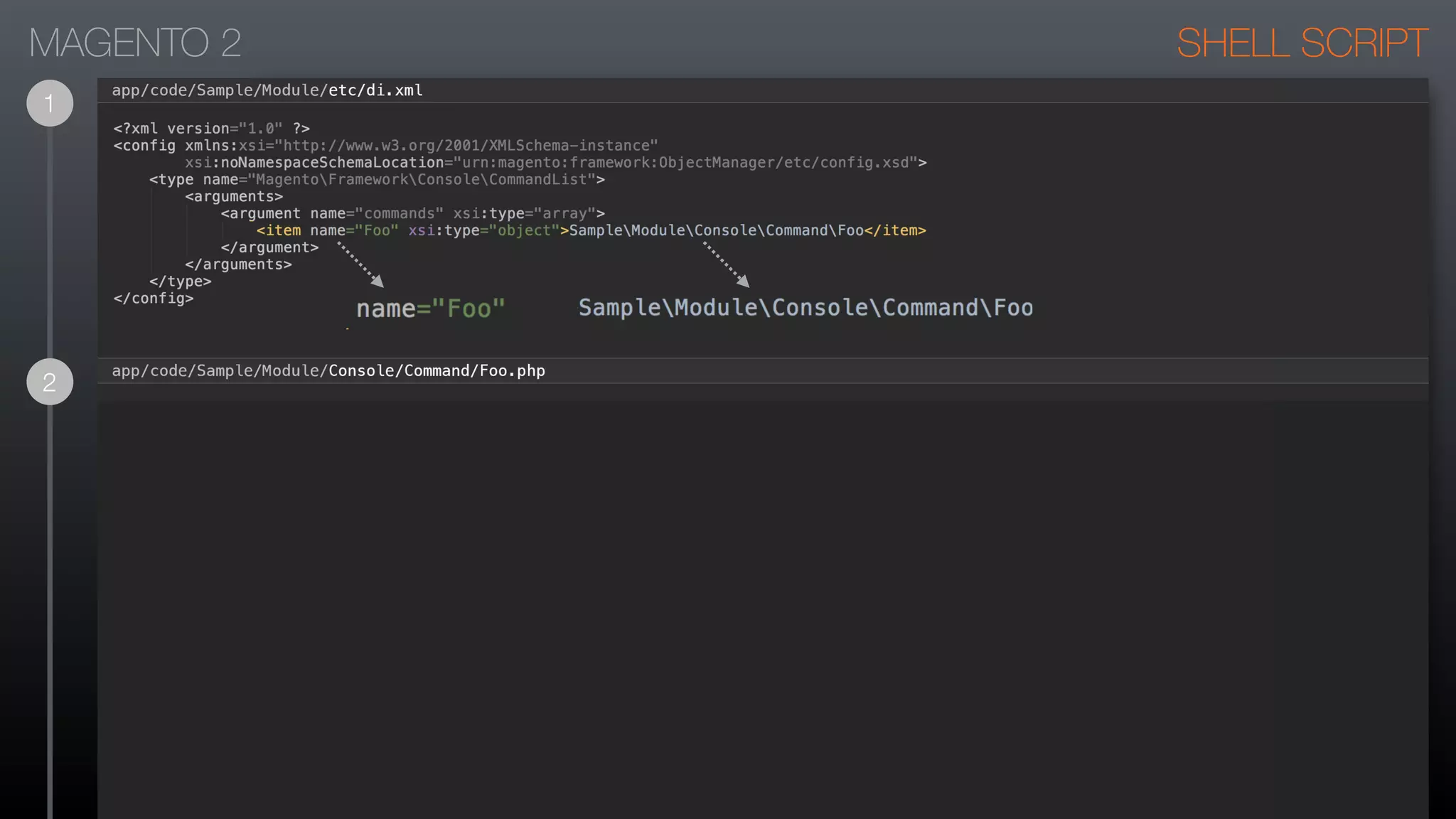Click the "MAGENTO 2" slide title
The height and width of the screenshot is (819, 1456).
pos(135,43)
